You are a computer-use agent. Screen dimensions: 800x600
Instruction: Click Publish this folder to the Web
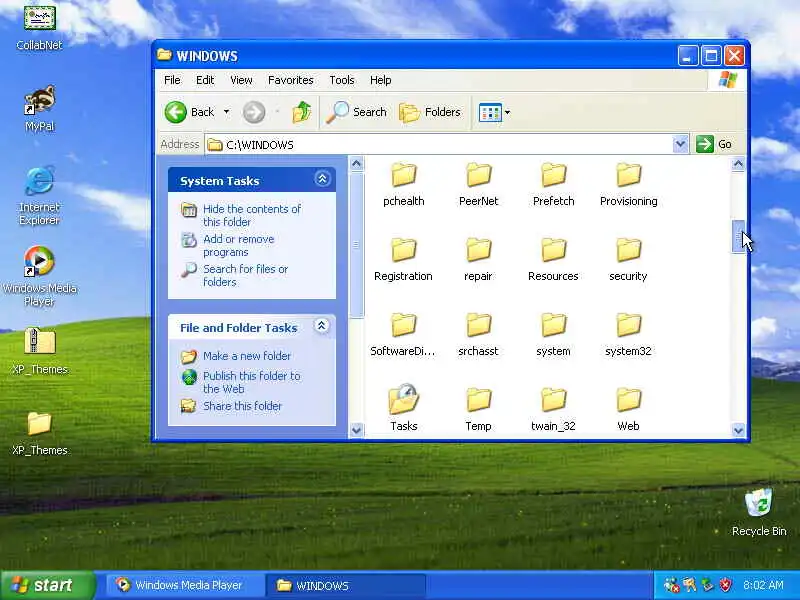tap(252, 382)
